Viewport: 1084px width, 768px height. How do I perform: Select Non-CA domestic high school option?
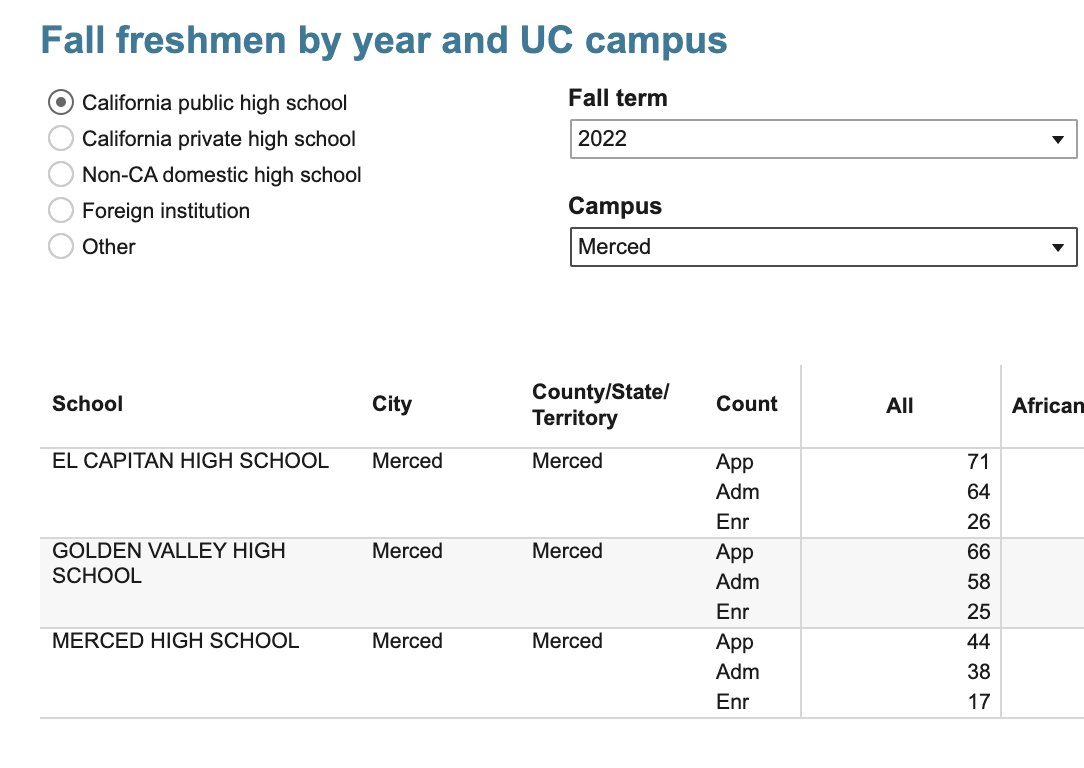click(61, 174)
